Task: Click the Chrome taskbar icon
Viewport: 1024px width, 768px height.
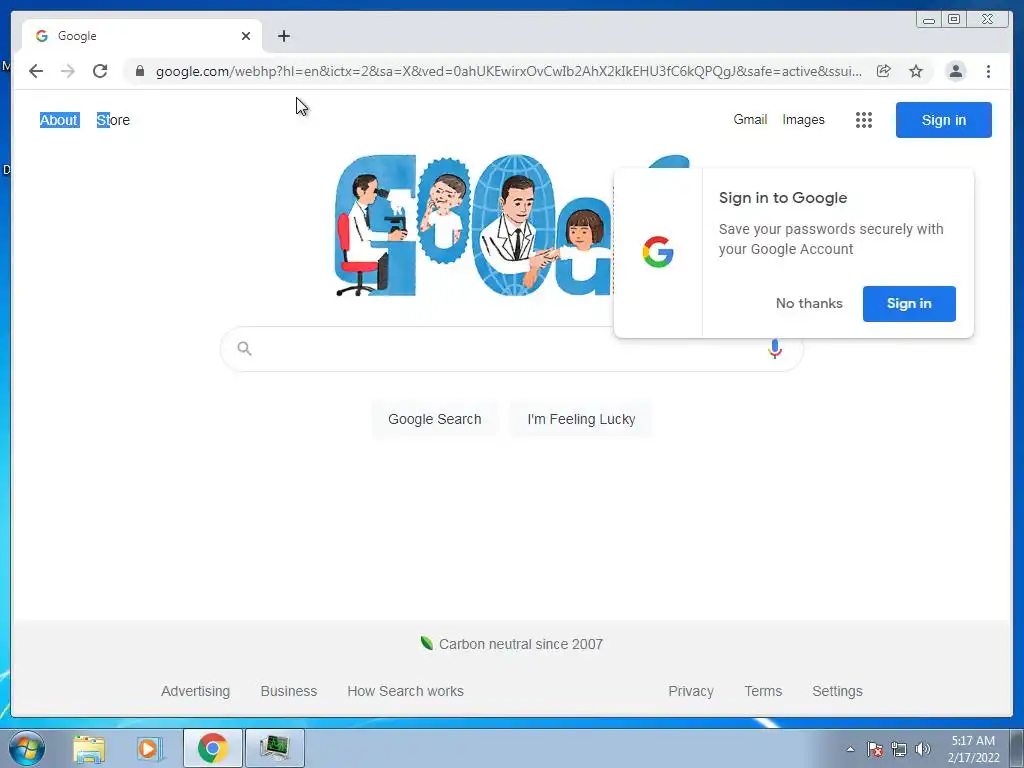Action: pyautogui.click(x=212, y=748)
